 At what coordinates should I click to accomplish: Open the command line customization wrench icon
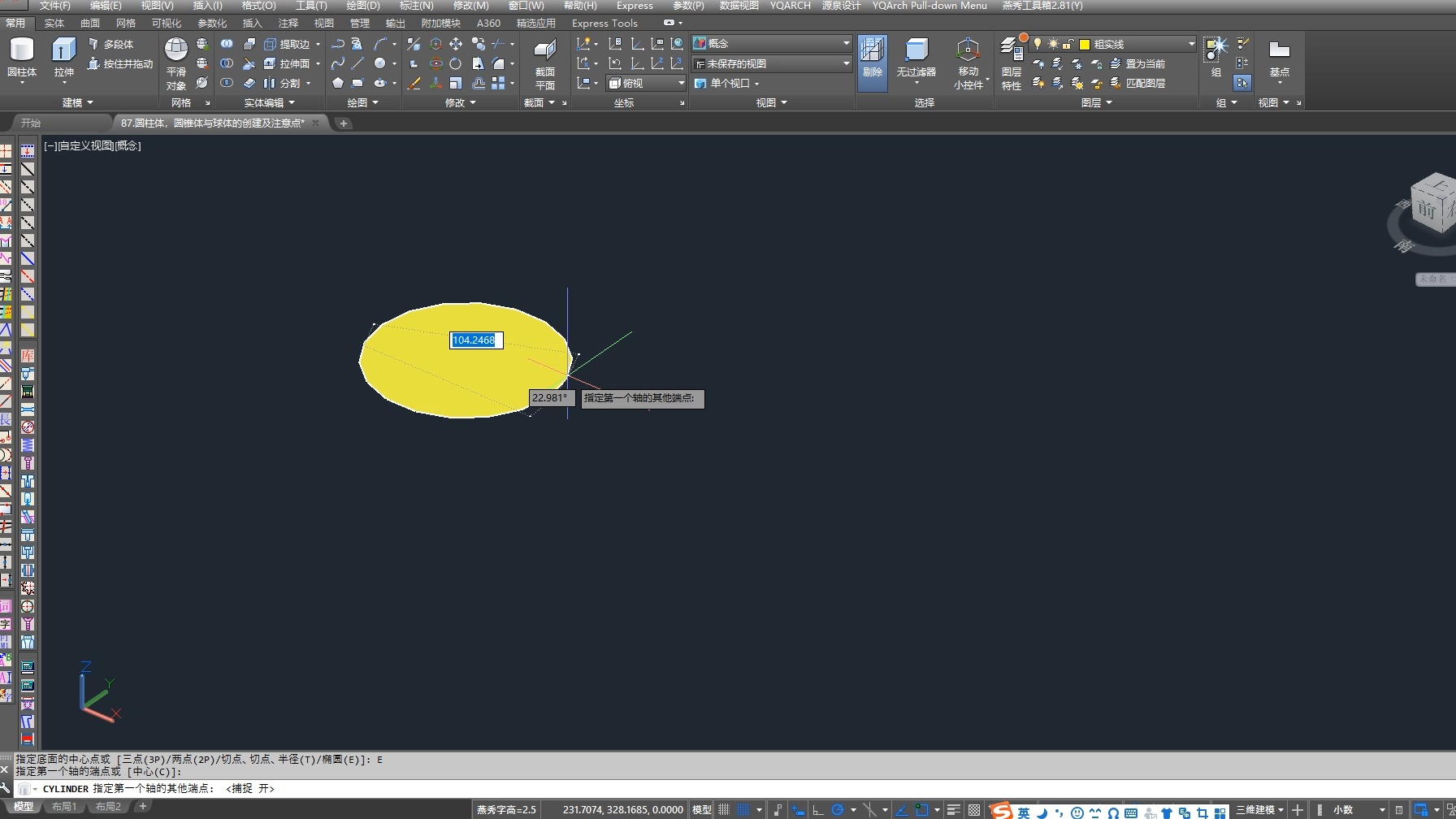[6, 788]
